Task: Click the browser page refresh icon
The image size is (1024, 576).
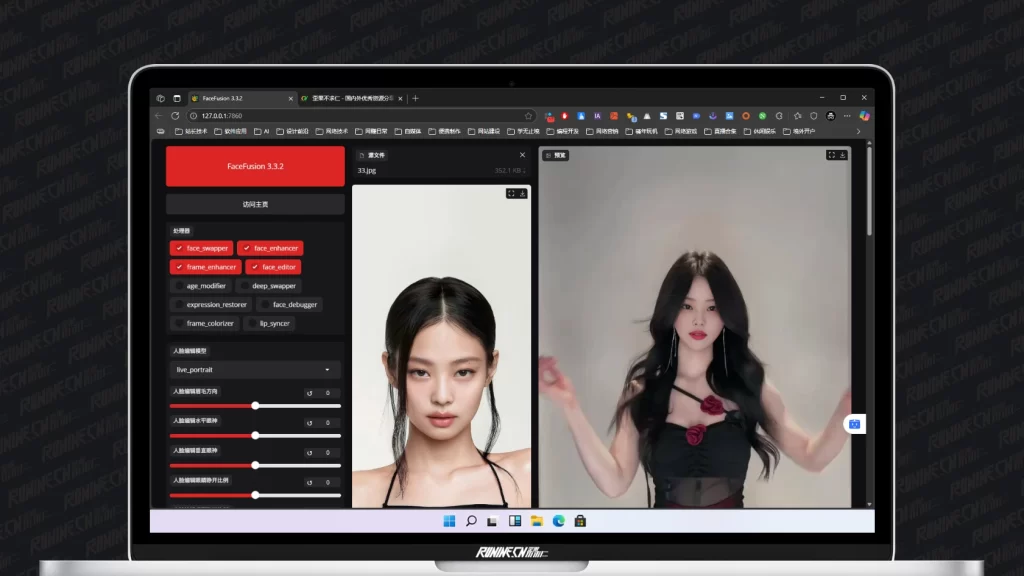Action: click(176, 116)
